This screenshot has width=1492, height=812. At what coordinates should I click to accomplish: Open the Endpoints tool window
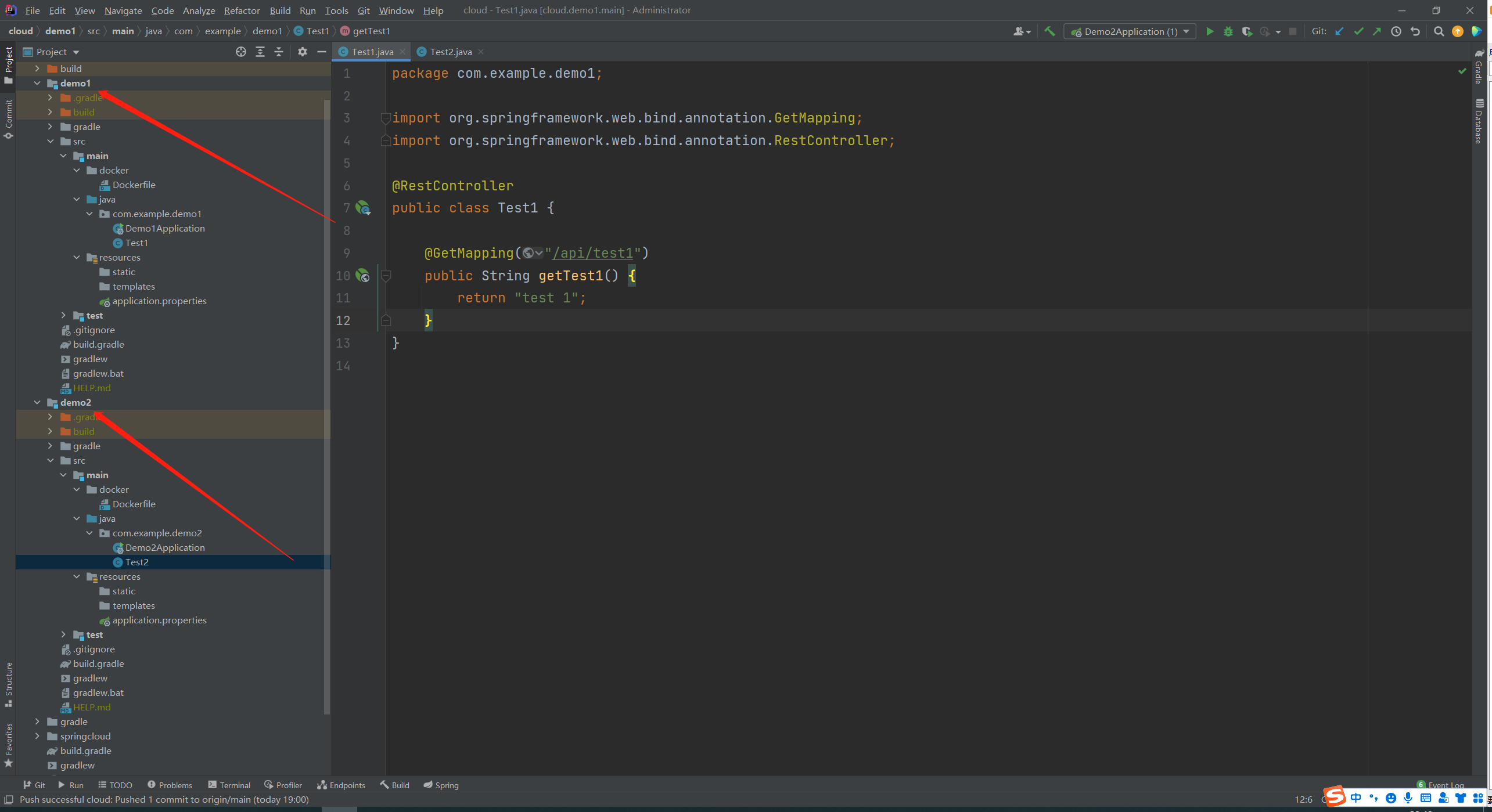tap(341, 785)
